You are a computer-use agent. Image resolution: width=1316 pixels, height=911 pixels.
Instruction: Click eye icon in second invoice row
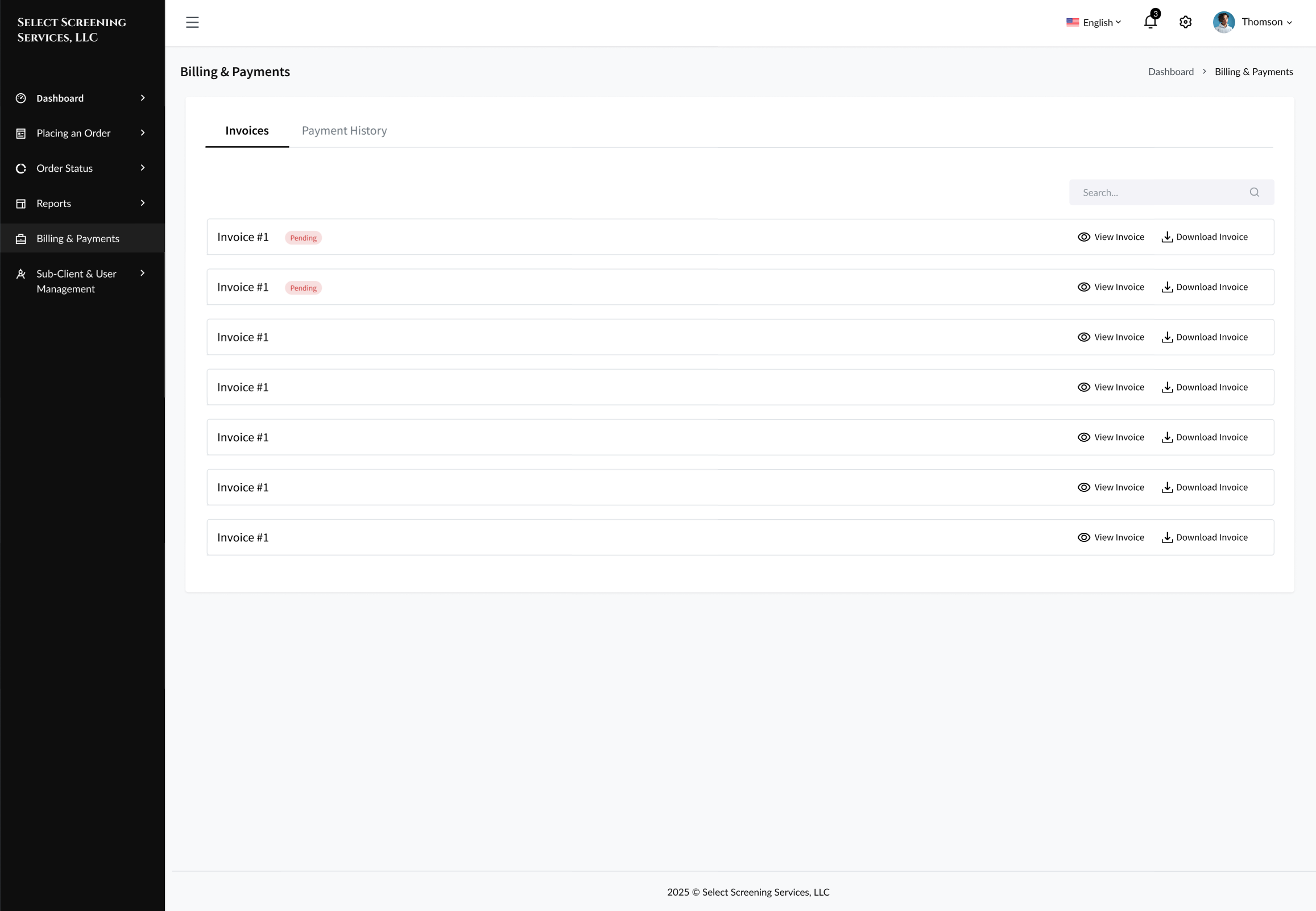click(1084, 287)
